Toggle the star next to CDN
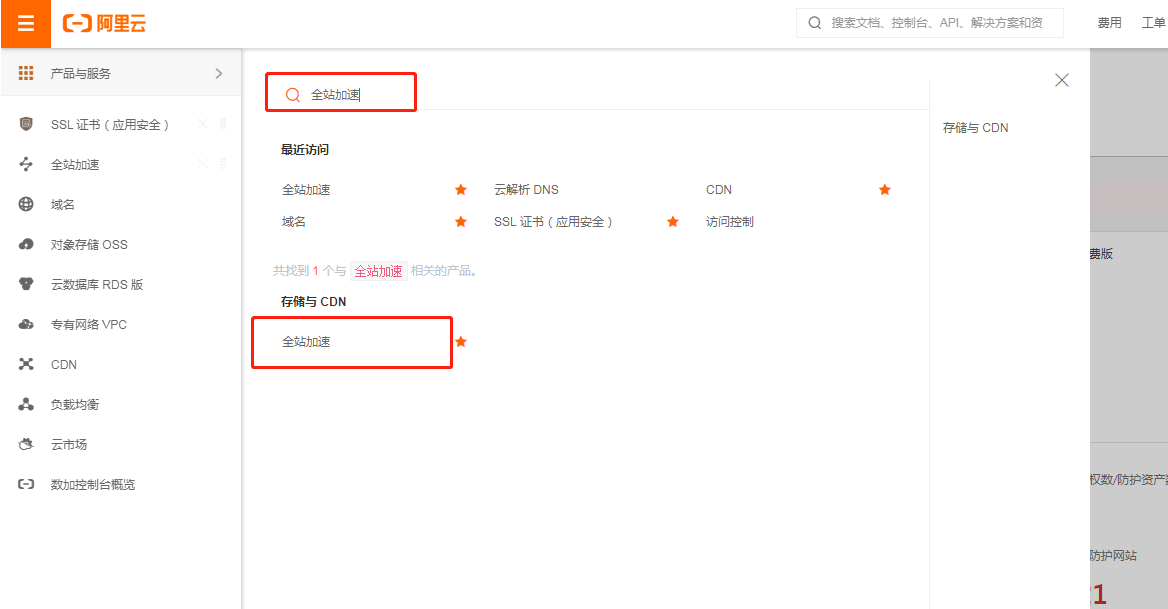 click(x=884, y=190)
